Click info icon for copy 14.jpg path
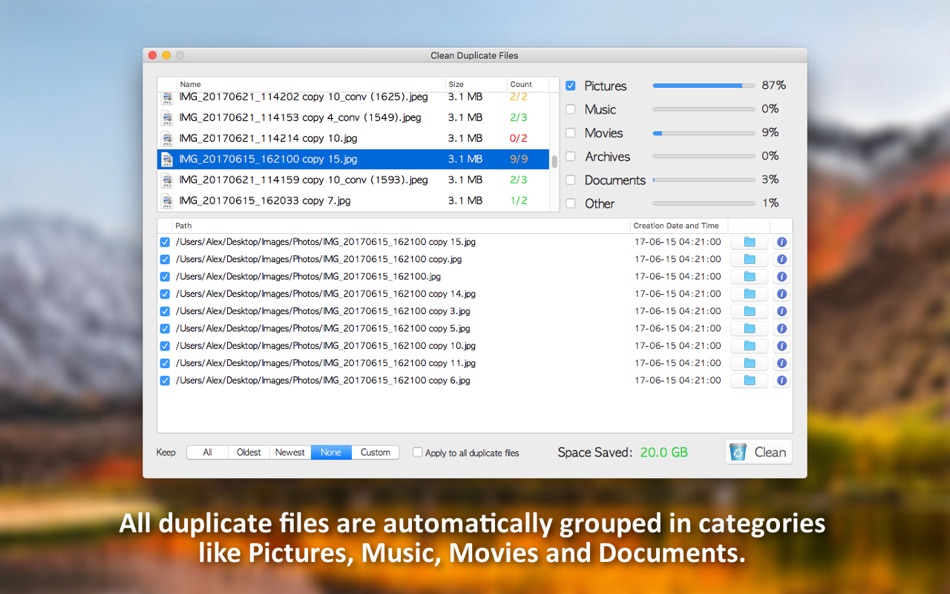This screenshot has width=950, height=594. point(782,294)
